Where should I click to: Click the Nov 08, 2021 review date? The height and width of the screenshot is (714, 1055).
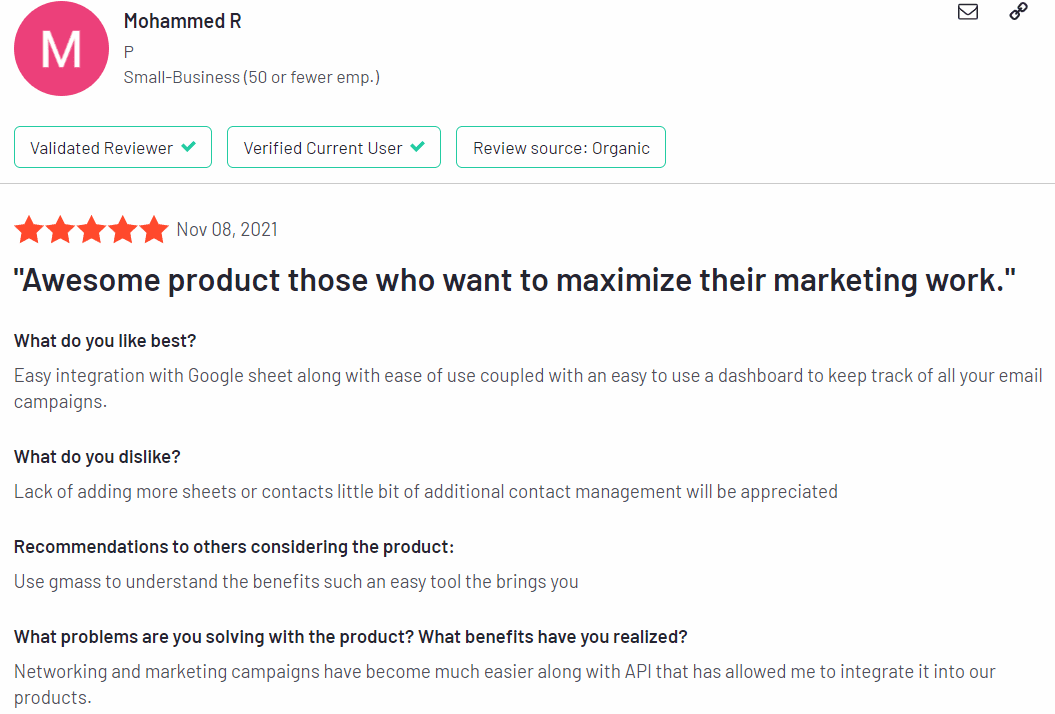pyautogui.click(x=227, y=229)
